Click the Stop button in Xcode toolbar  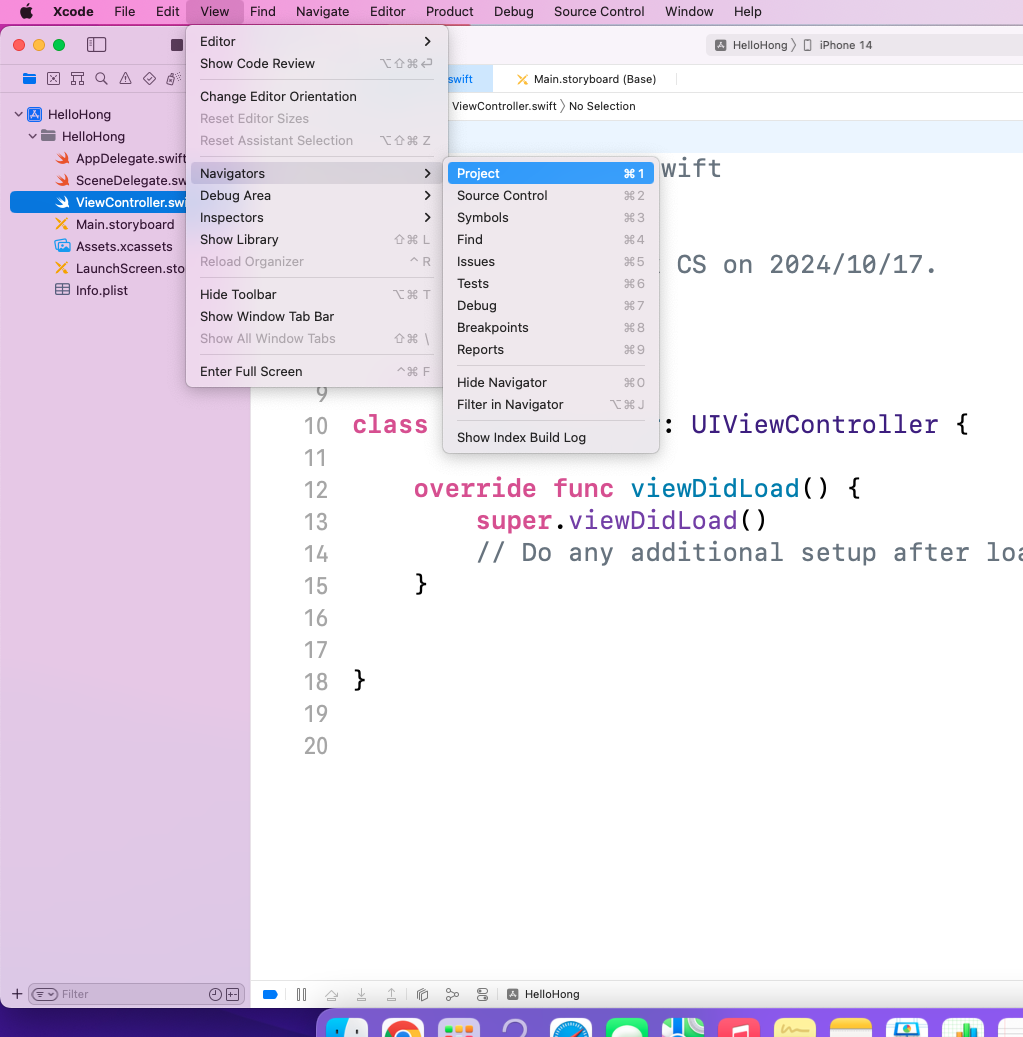[177, 44]
